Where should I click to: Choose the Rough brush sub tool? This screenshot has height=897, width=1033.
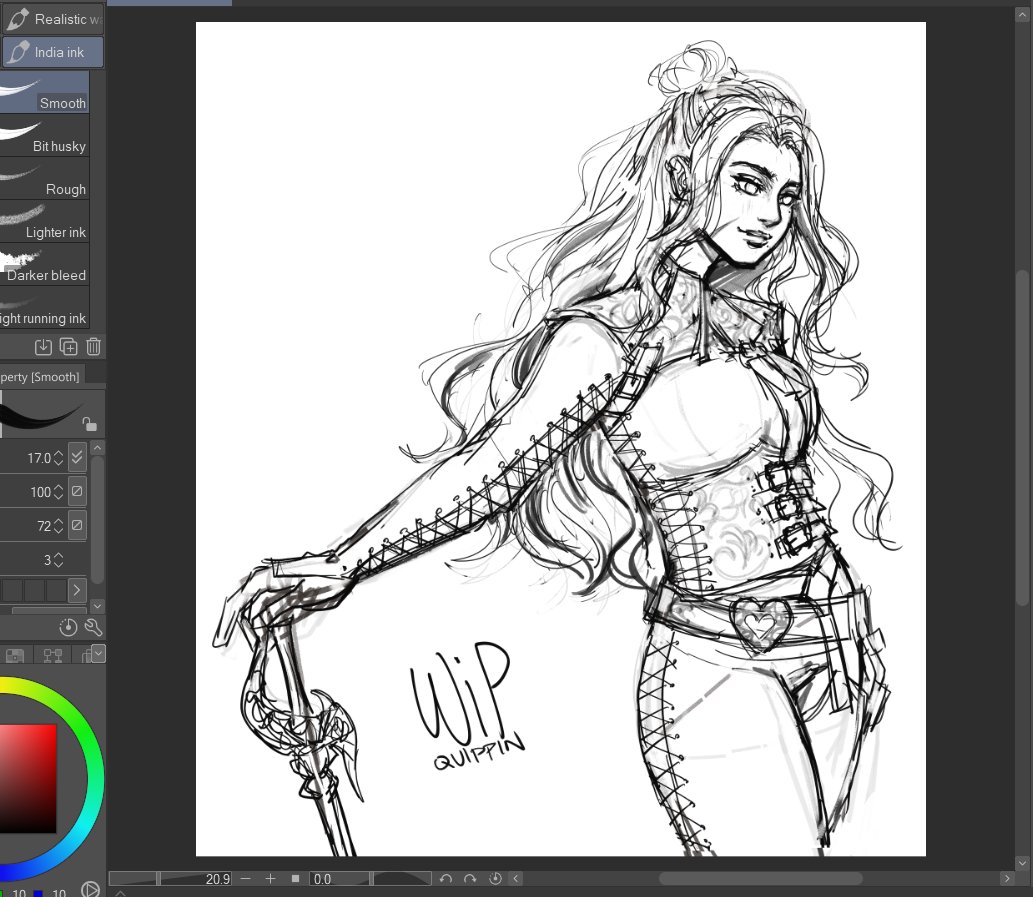click(x=44, y=179)
